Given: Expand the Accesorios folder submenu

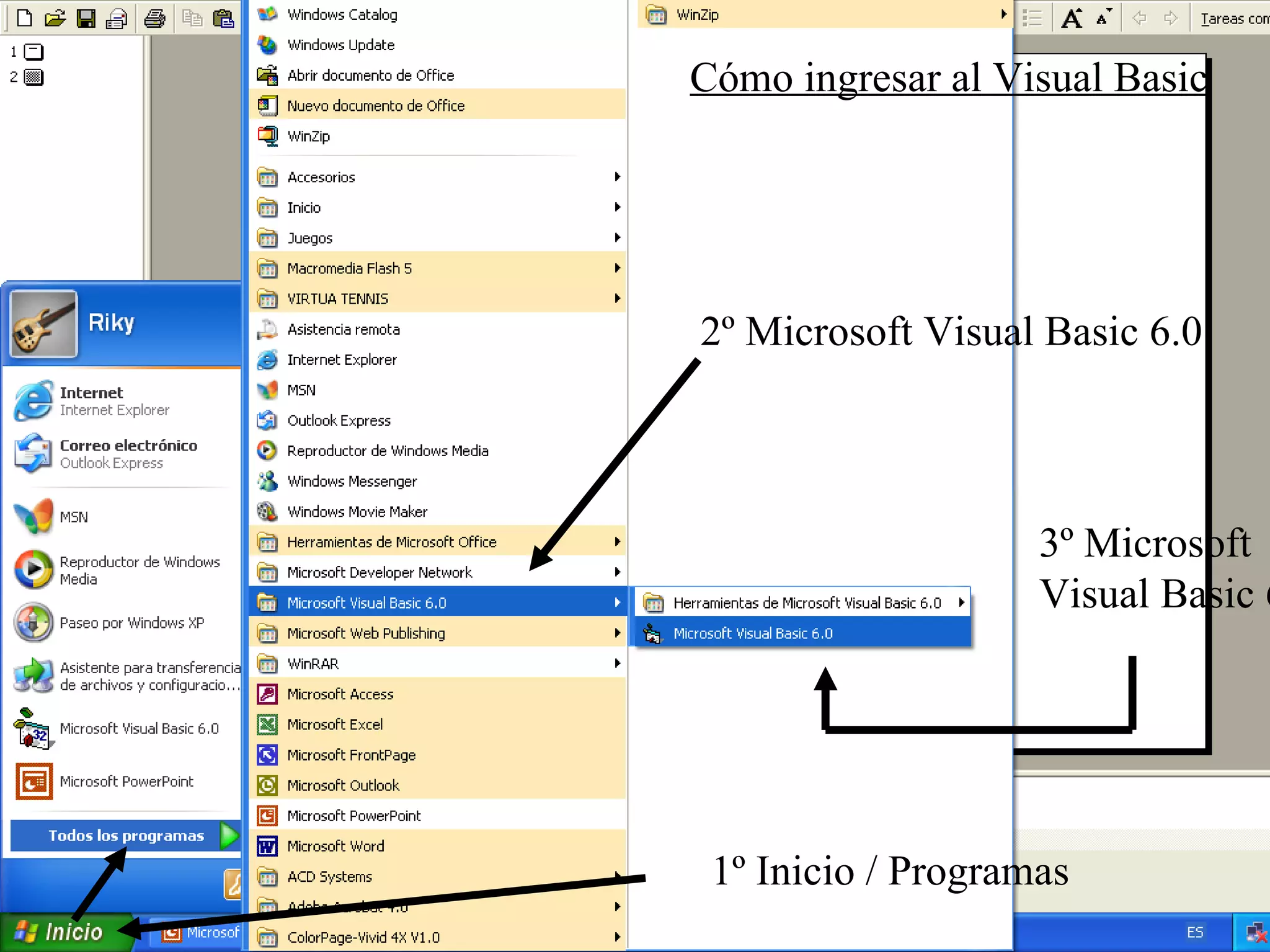Looking at the screenshot, I should (438, 177).
